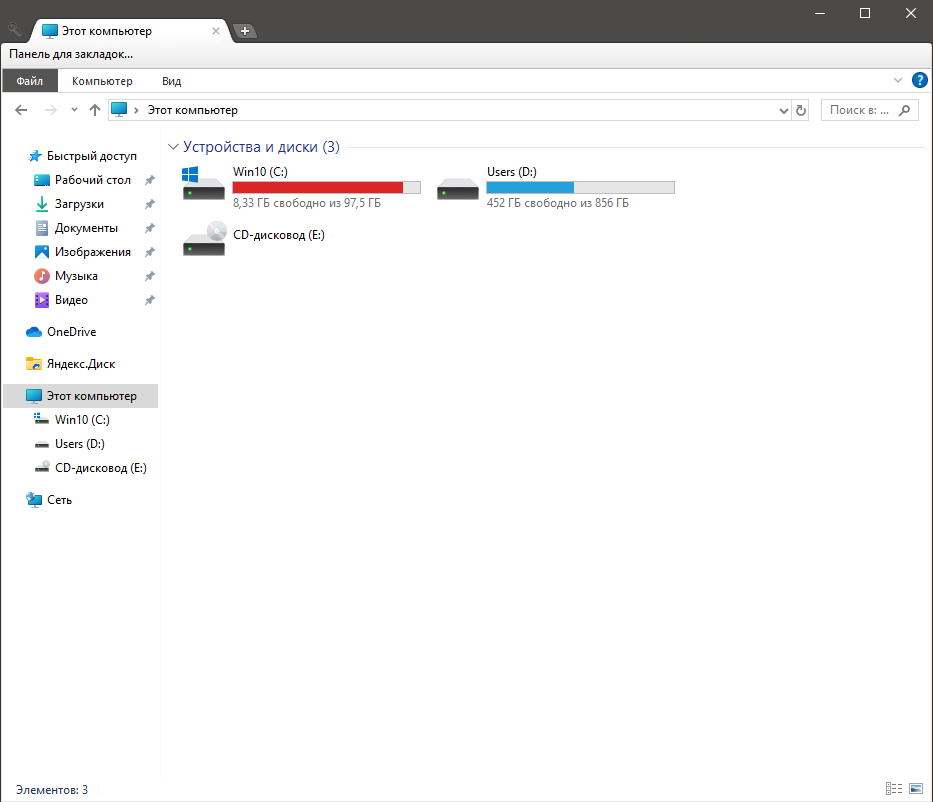This screenshot has width=933, height=802.
Task: Select OneDrive in the navigation pane
Action: point(71,332)
